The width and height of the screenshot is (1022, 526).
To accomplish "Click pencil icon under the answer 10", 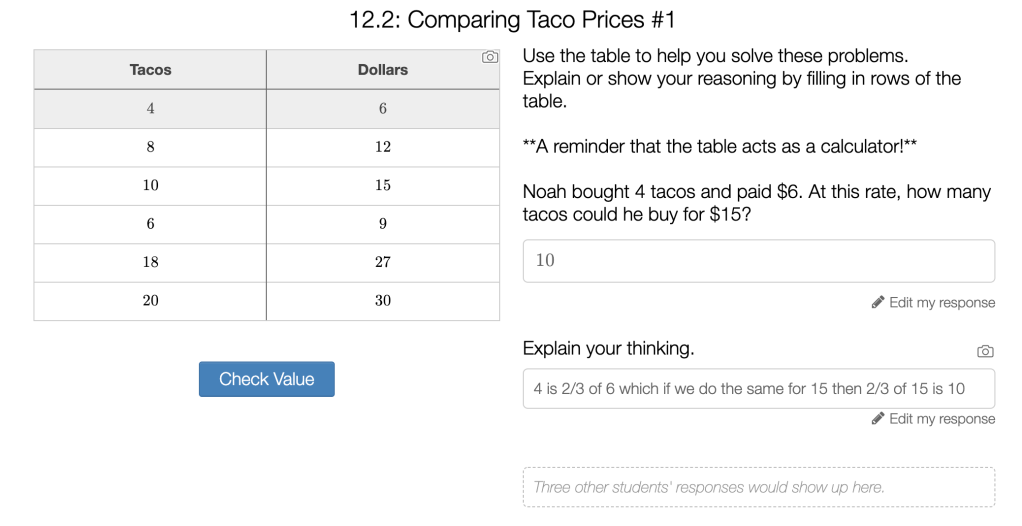I will [878, 302].
